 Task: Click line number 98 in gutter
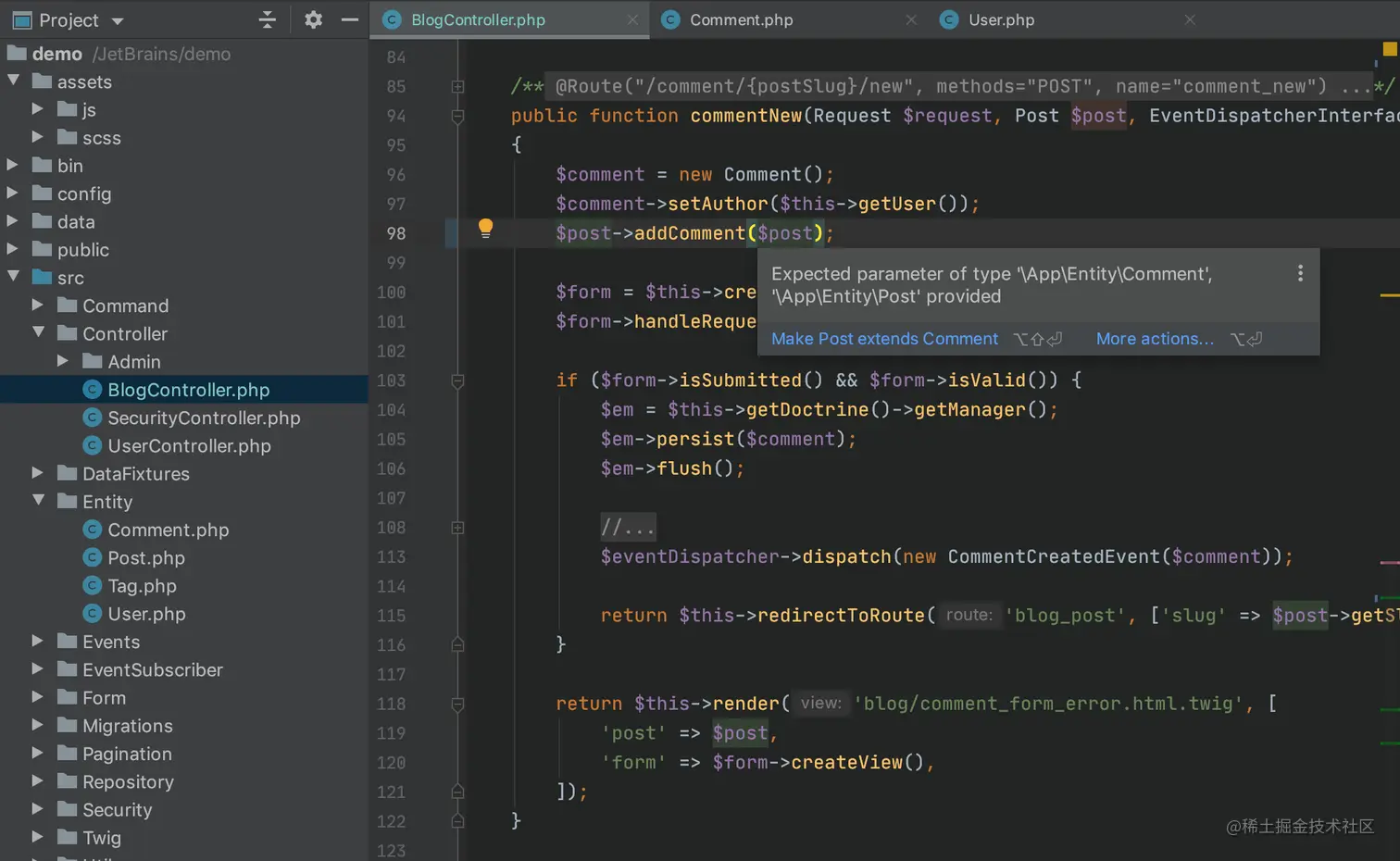(396, 233)
